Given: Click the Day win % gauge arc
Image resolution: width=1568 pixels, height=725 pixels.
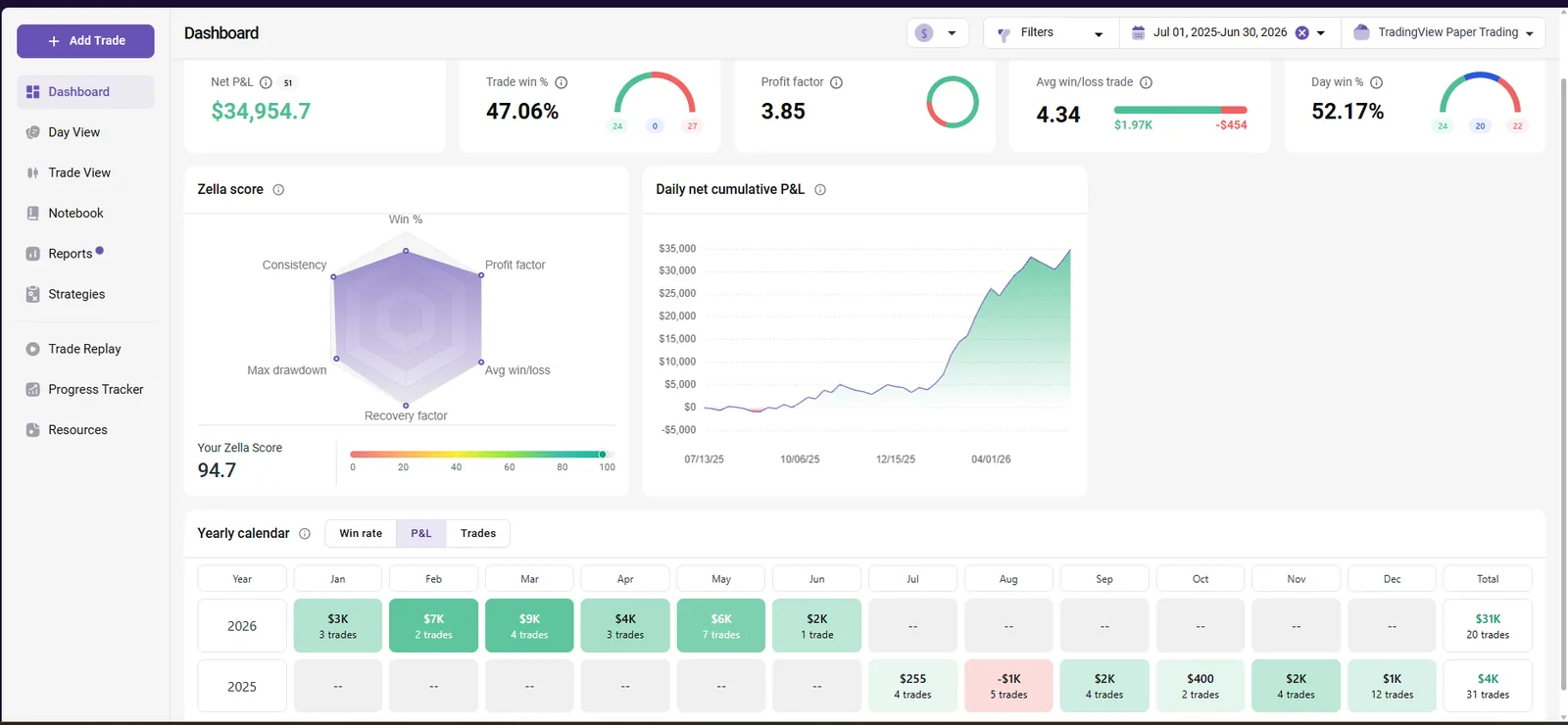Looking at the screenshot, I should point(1480,92).
